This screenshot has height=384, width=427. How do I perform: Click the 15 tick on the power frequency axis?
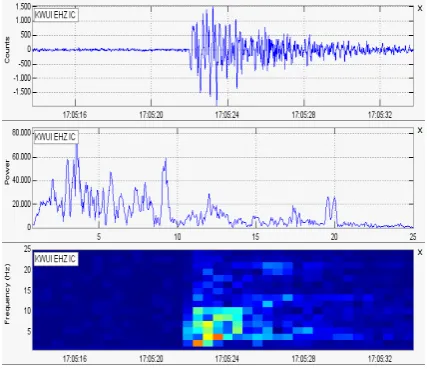pos(256,237)
